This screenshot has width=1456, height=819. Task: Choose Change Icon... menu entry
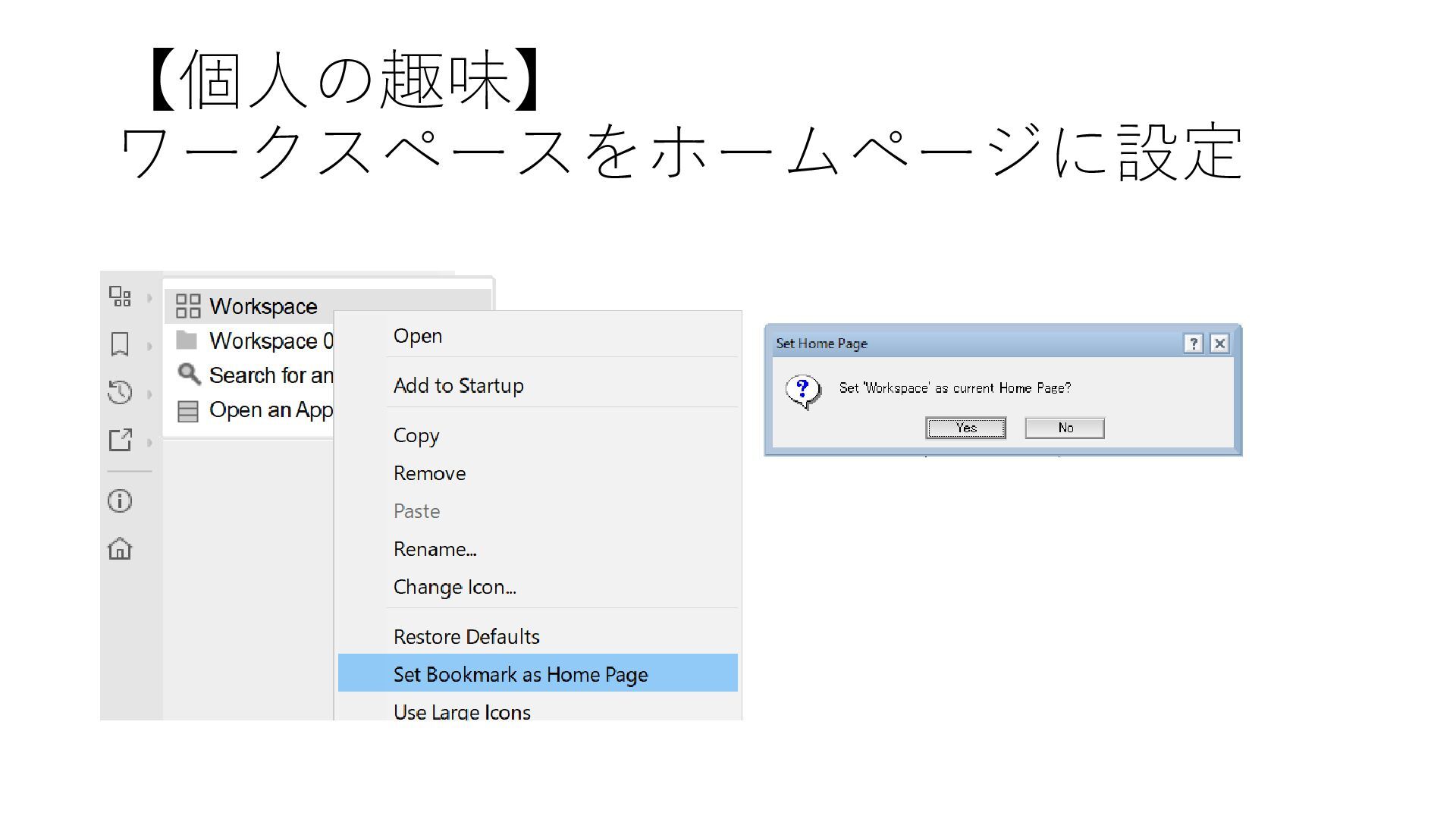point(454,587)
